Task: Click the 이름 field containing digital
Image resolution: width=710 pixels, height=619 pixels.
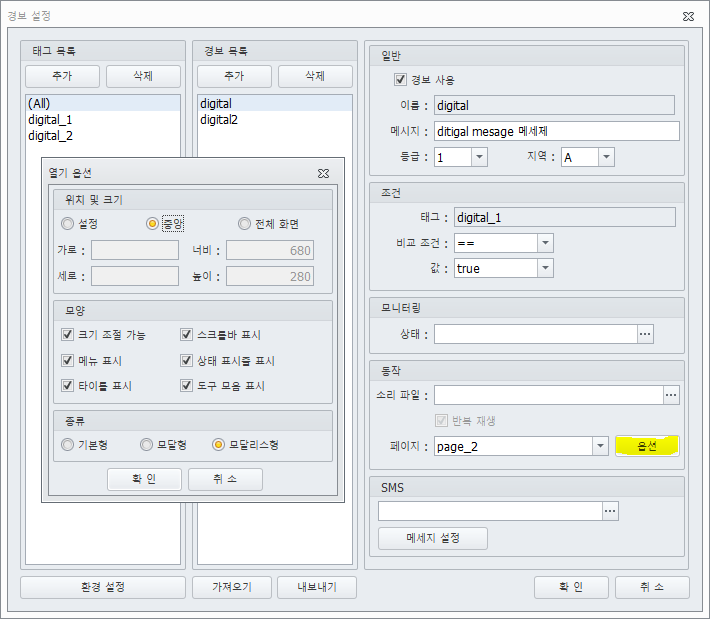Action: pyautogui.click(x=554, y=106)
